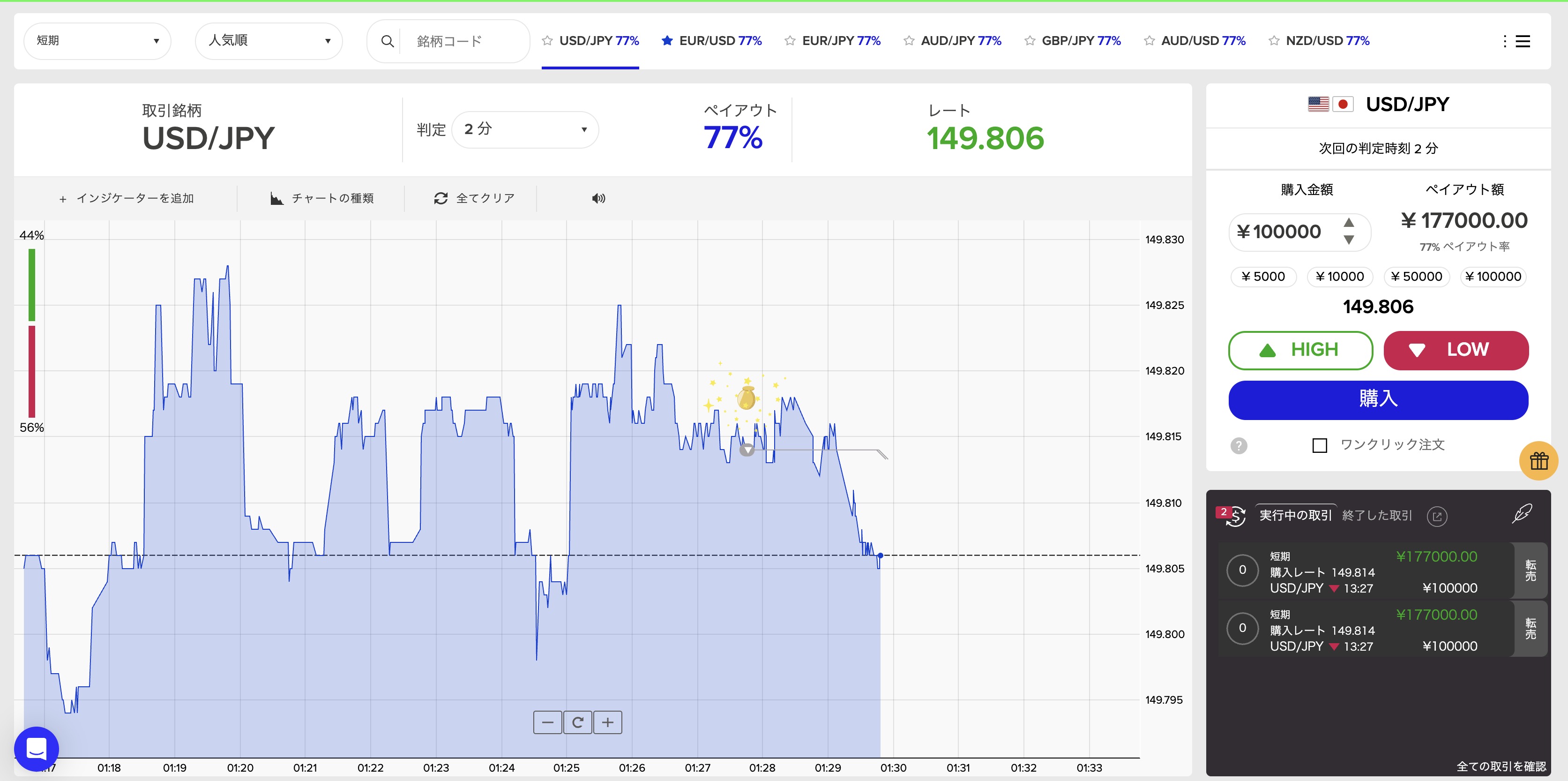Switch to the 終了した取引 tab

coord(1376,516)
